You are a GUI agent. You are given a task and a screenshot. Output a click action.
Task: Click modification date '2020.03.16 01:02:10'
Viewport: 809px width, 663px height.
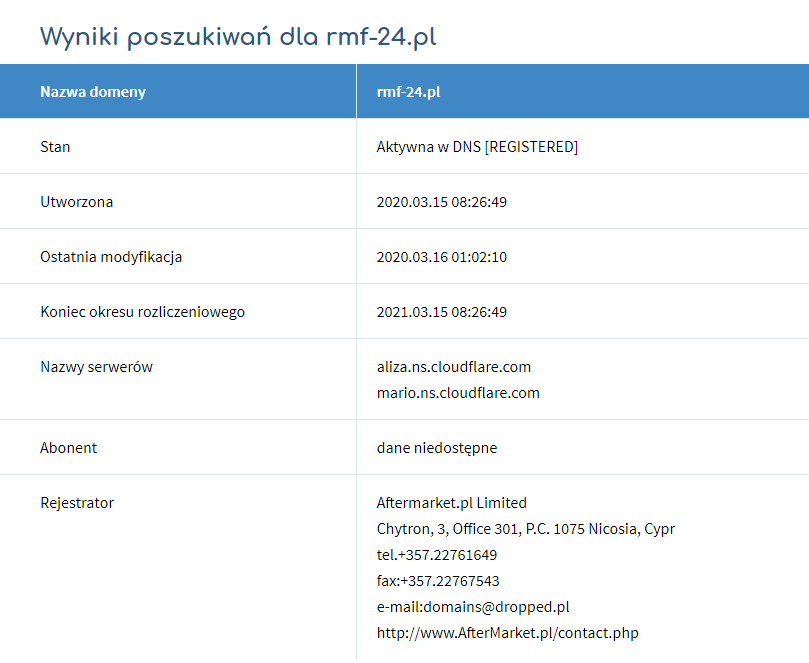tap(442, 257)
